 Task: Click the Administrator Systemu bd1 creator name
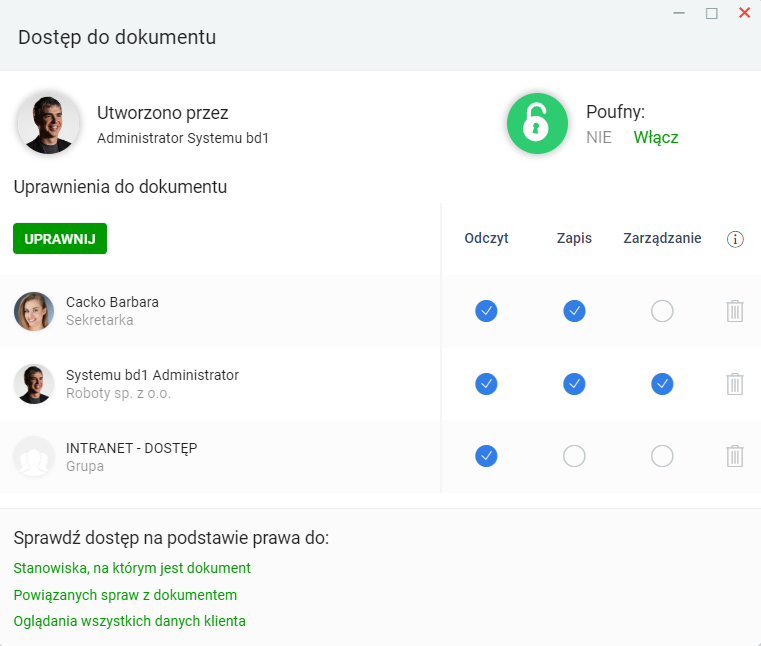coord(182,138)
